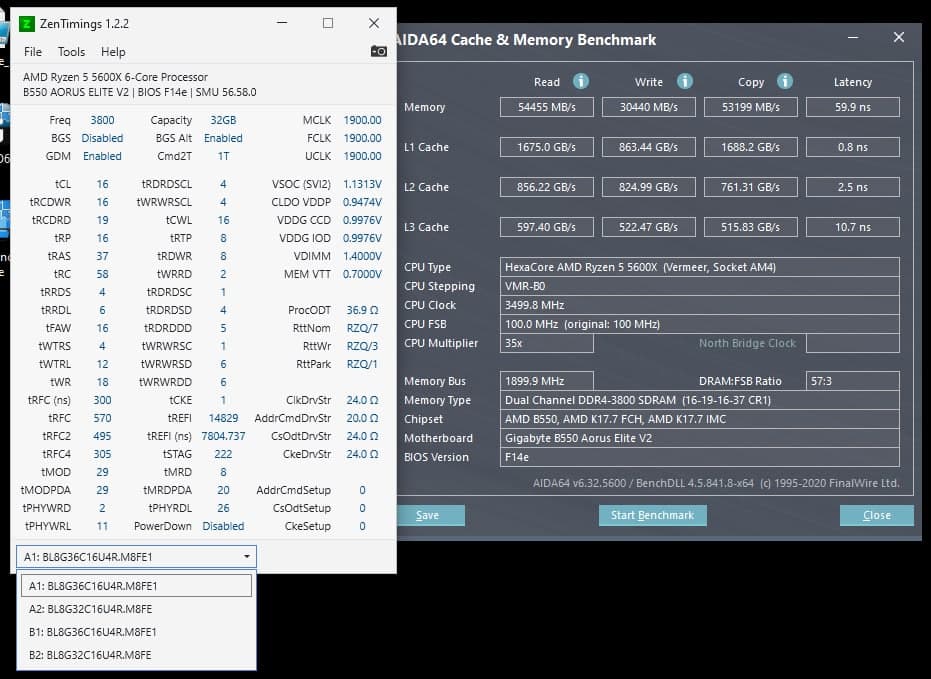Click the VSOC (SVI2) value 1.1313V
Image resolution: width=931 pixels, height=679 pixels.
362,184
